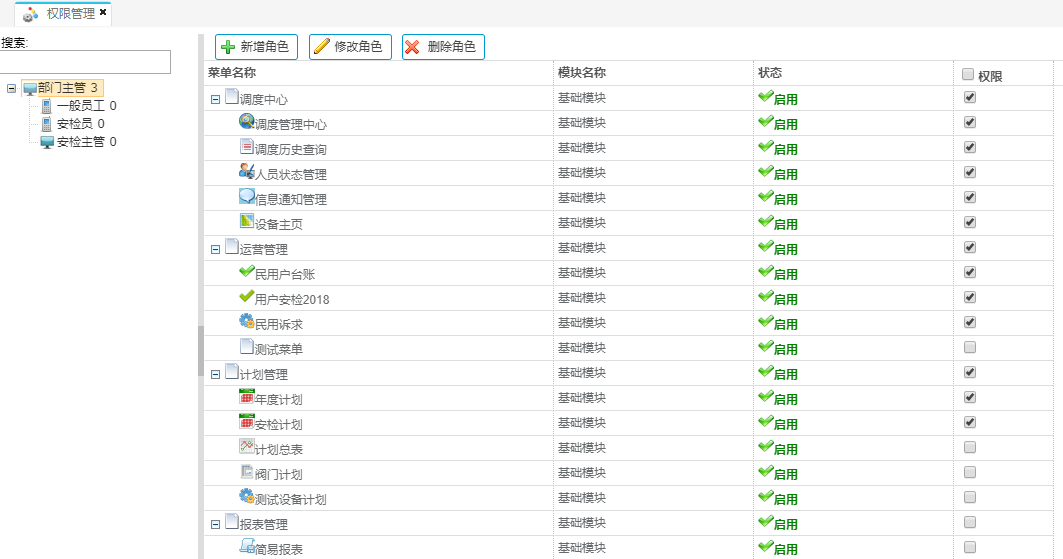Uncheck permission checkbox for 民用户台账
This screenshot has width=1063, height=559.
969,272
